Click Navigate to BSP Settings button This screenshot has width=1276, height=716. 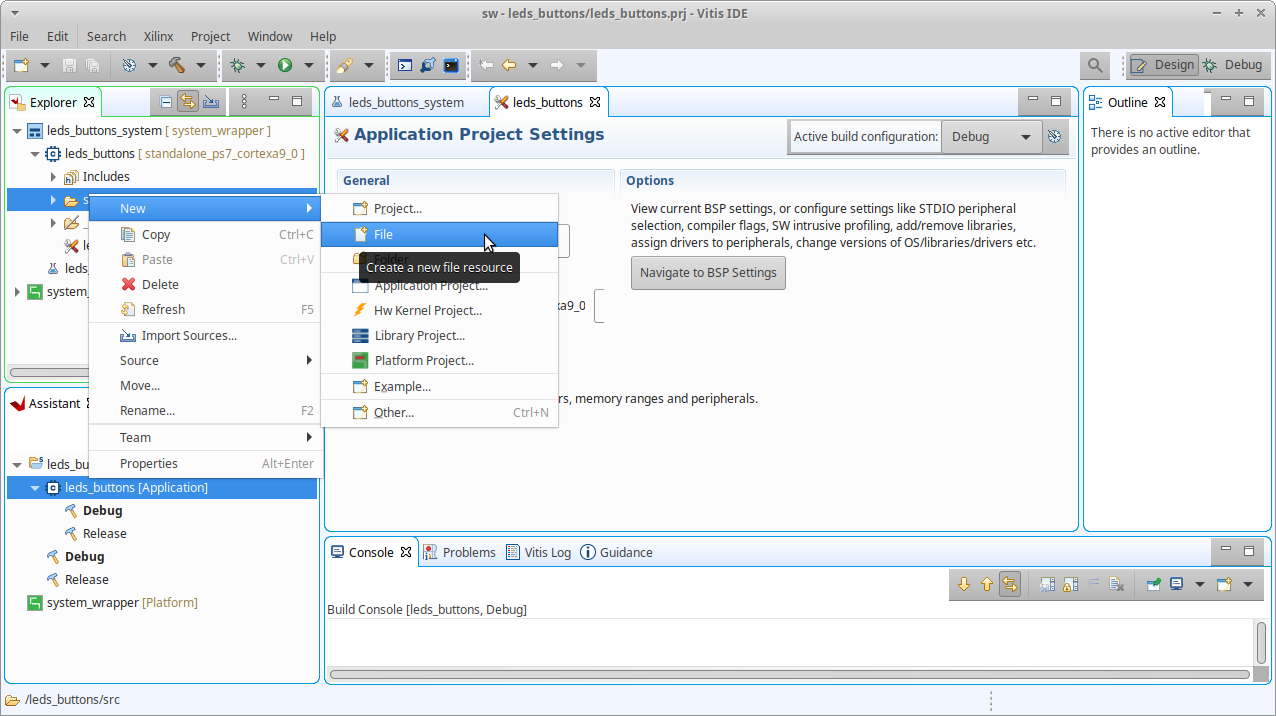708,273
